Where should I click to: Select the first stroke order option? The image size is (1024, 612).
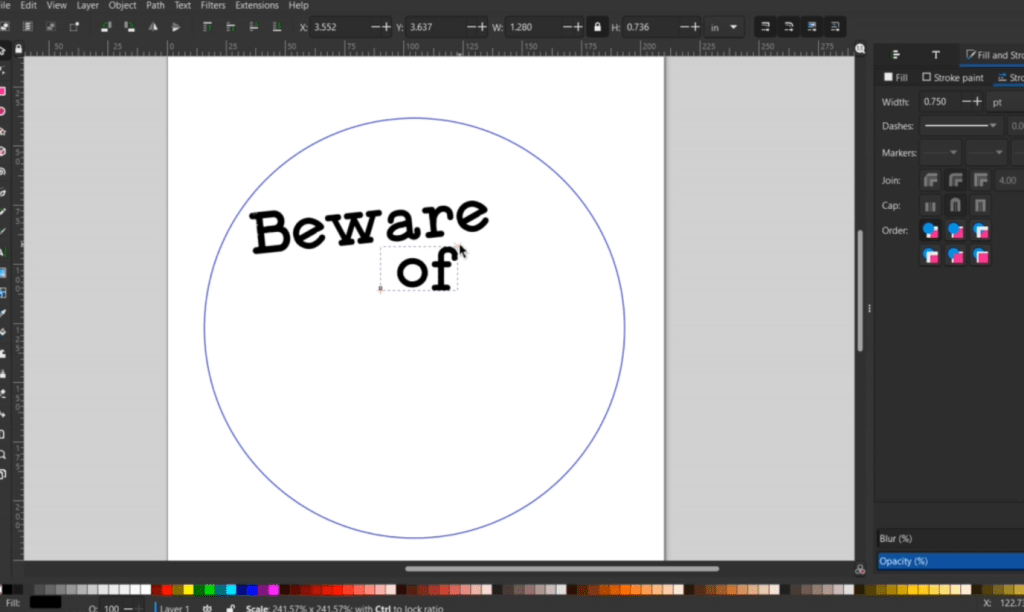[x=930, y=231]
